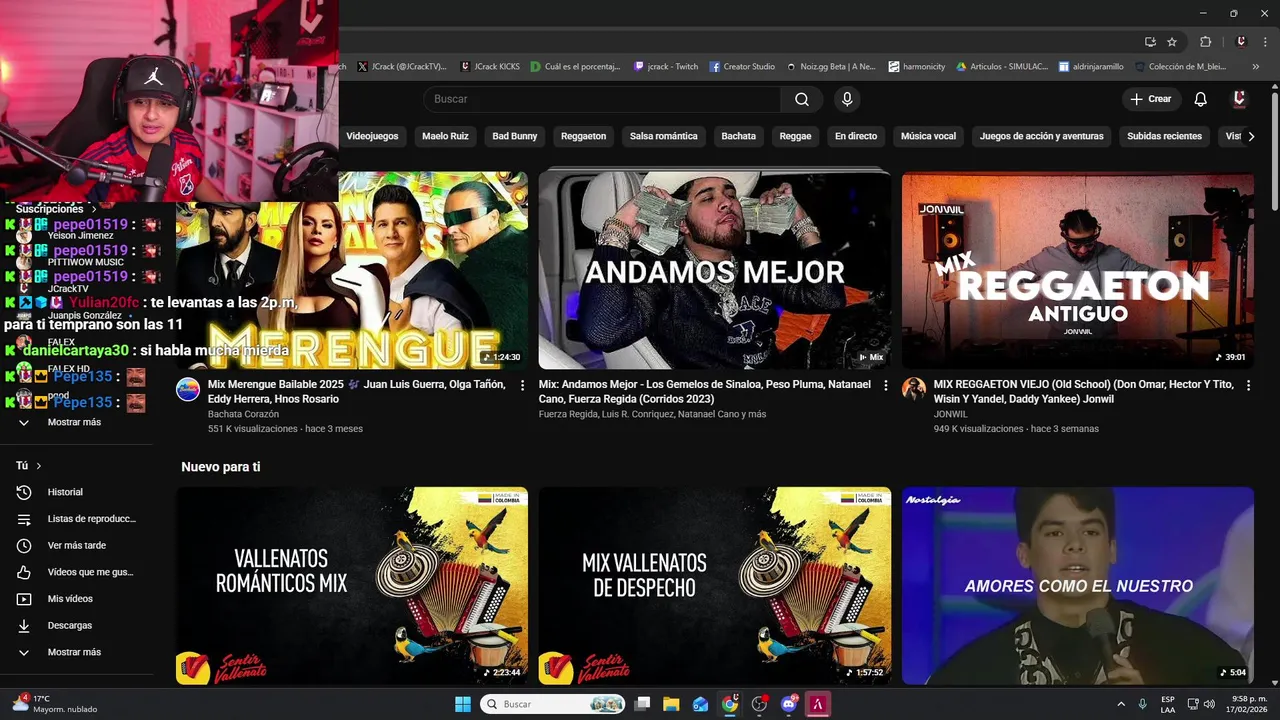Select the Subidas recientes filter chip
The width and height of the screenshot is (1280, 720).
point(1164,136)
